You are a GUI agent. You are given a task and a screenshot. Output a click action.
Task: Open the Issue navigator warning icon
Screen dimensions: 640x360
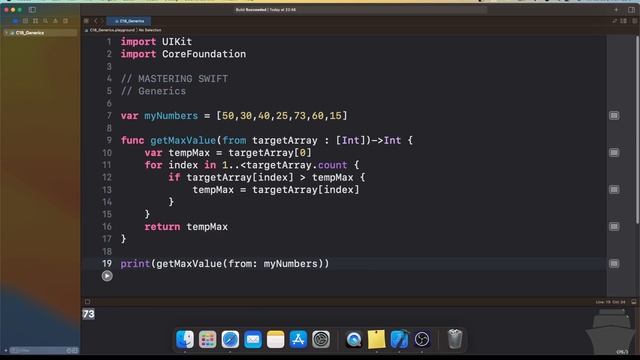tap(56, 20)
